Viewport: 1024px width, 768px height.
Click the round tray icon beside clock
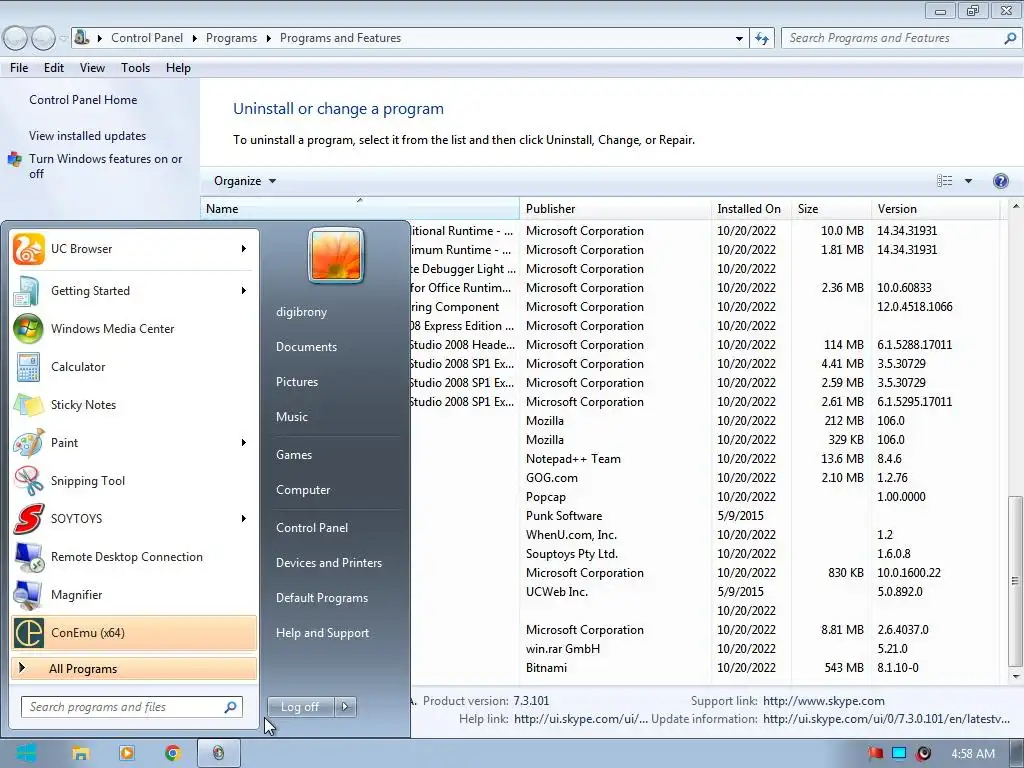(923, 754)
